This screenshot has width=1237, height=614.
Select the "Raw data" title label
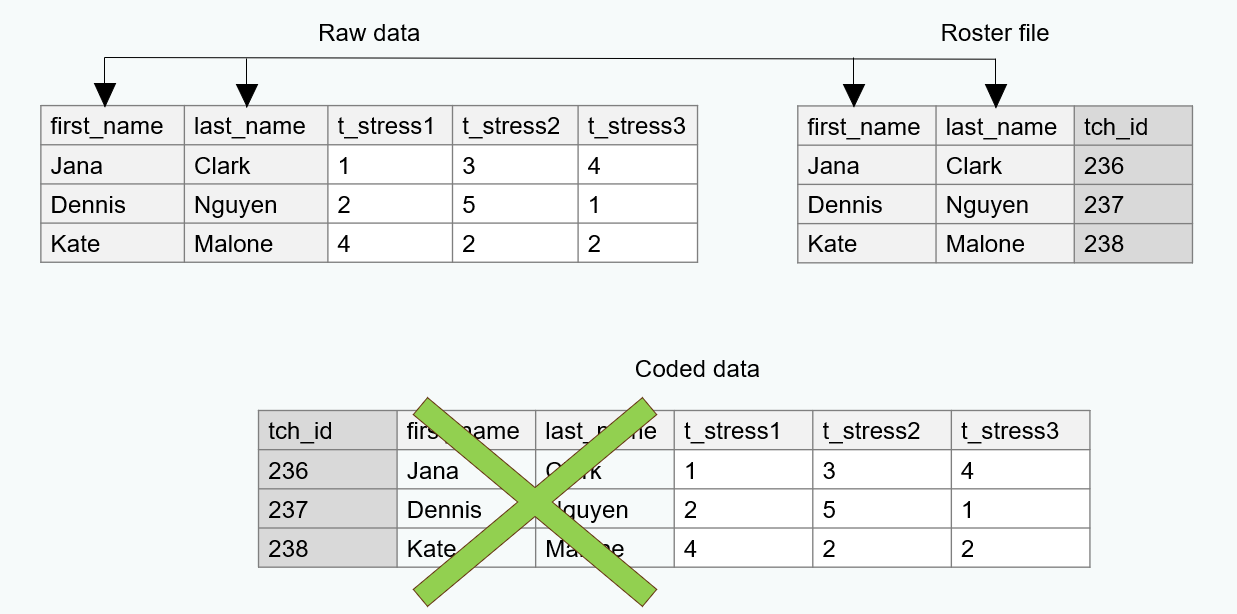pos(369,33)
